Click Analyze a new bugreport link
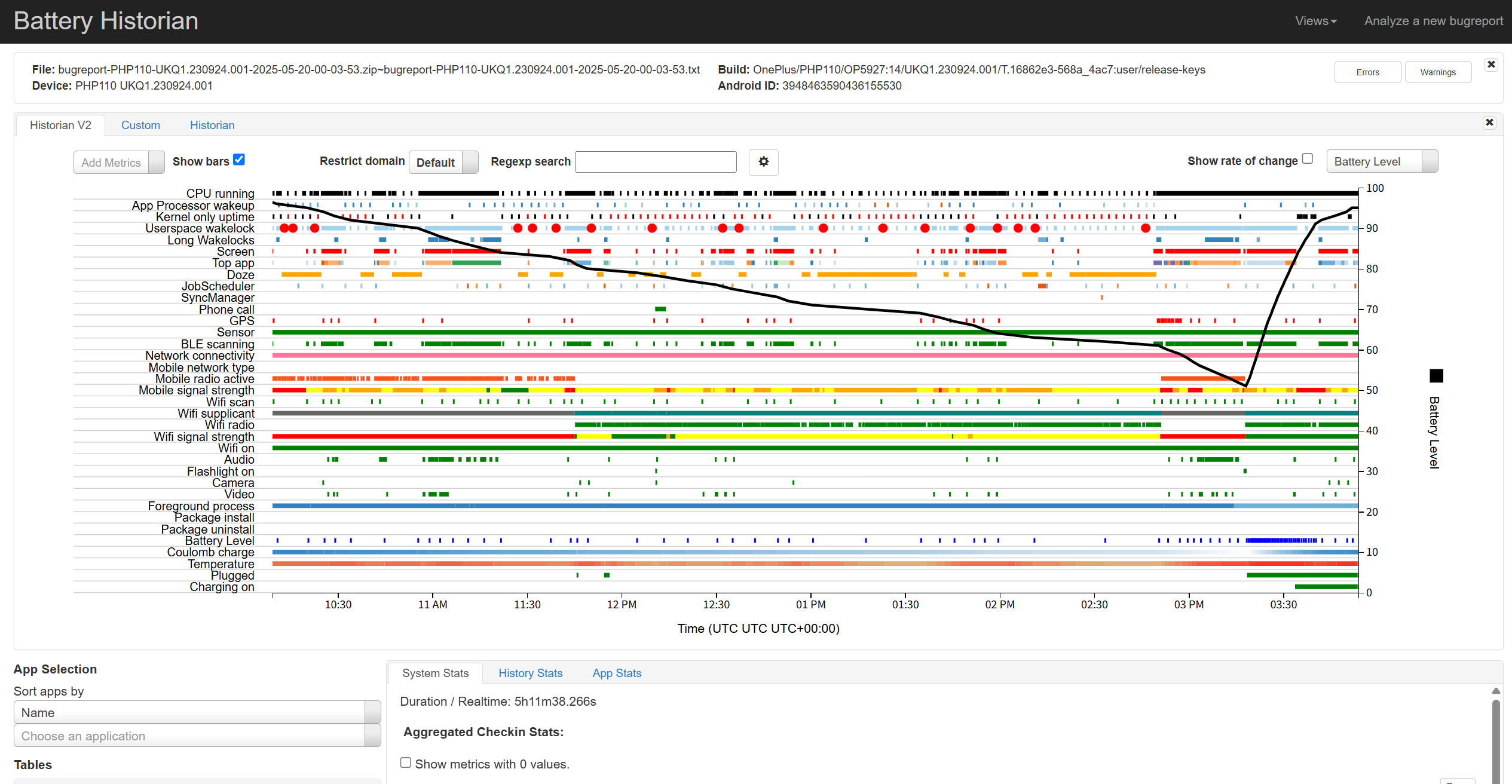The width and height of the screenshot is (1512, 784). click(x=1433, y=21)
